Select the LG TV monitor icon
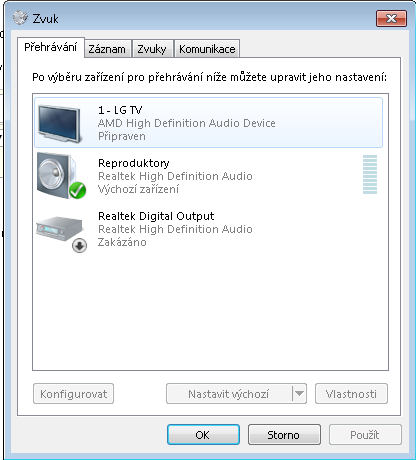 (59, 123)
